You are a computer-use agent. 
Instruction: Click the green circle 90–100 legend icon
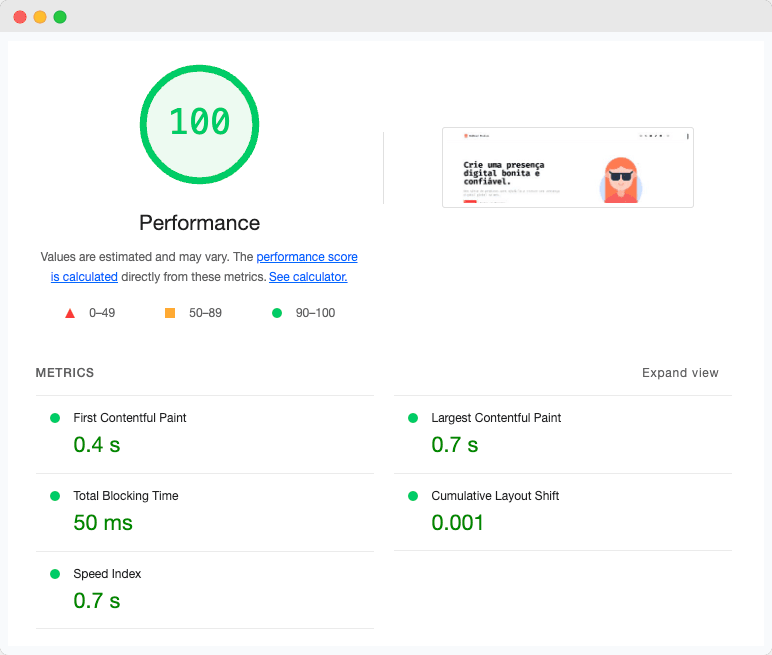click(x=277, y=313)
